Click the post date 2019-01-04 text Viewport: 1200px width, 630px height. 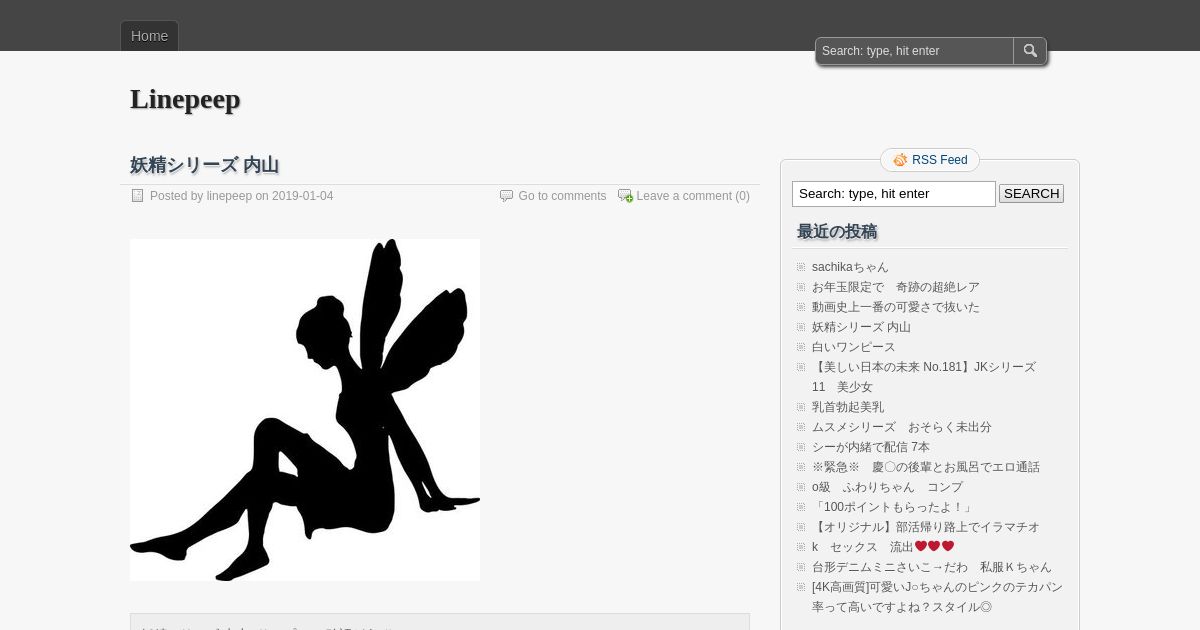tap(302, 196)
